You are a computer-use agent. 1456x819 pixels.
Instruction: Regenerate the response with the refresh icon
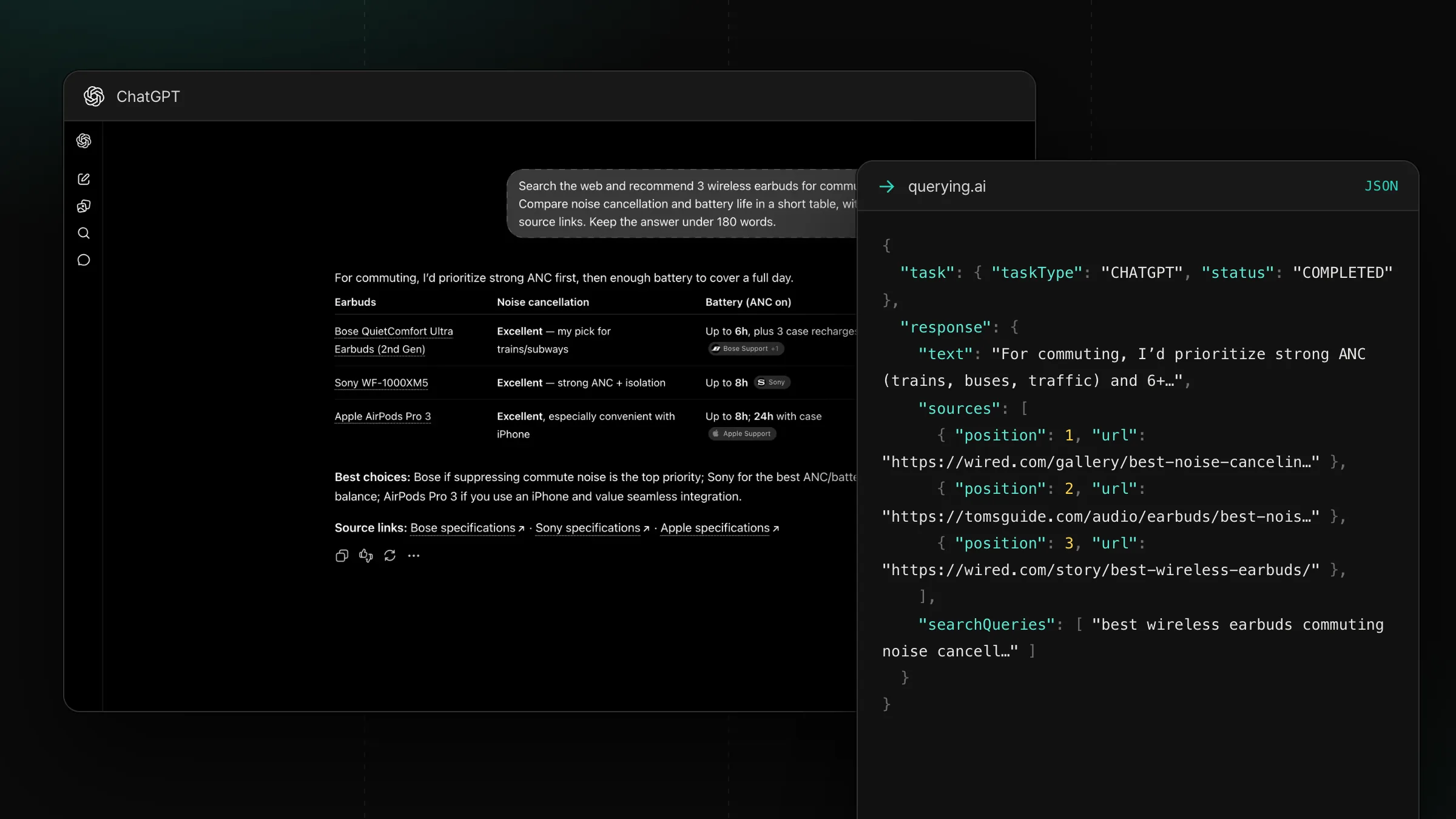pyautogui.click(x=390, y=556)
